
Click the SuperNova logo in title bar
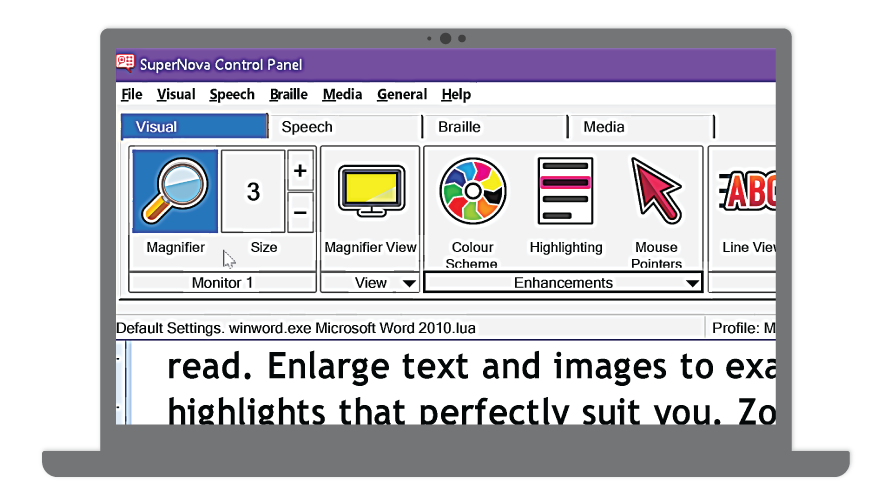125,63
